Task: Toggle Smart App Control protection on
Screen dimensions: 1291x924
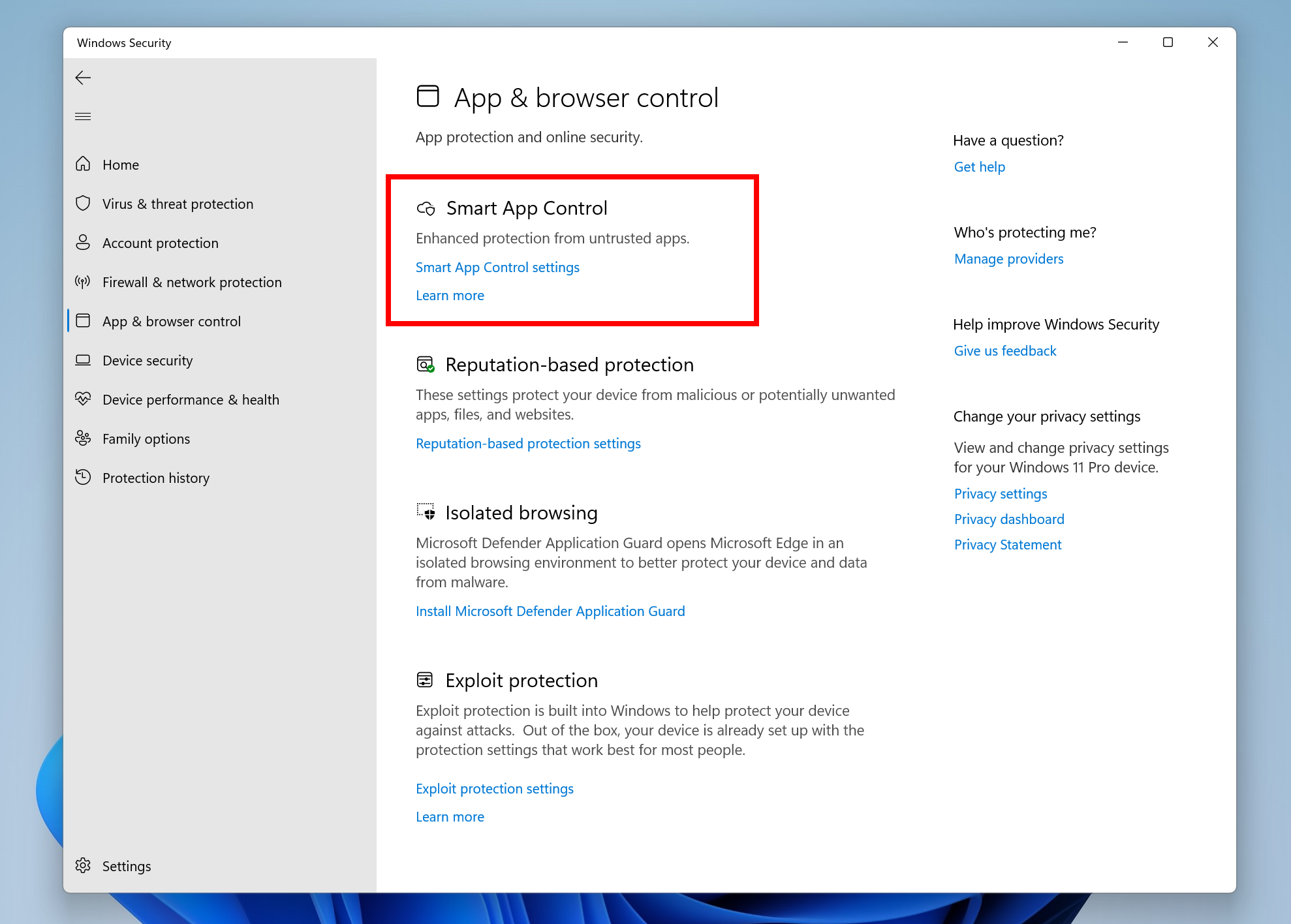Action: pyautogui.click(x=497, y=267)
